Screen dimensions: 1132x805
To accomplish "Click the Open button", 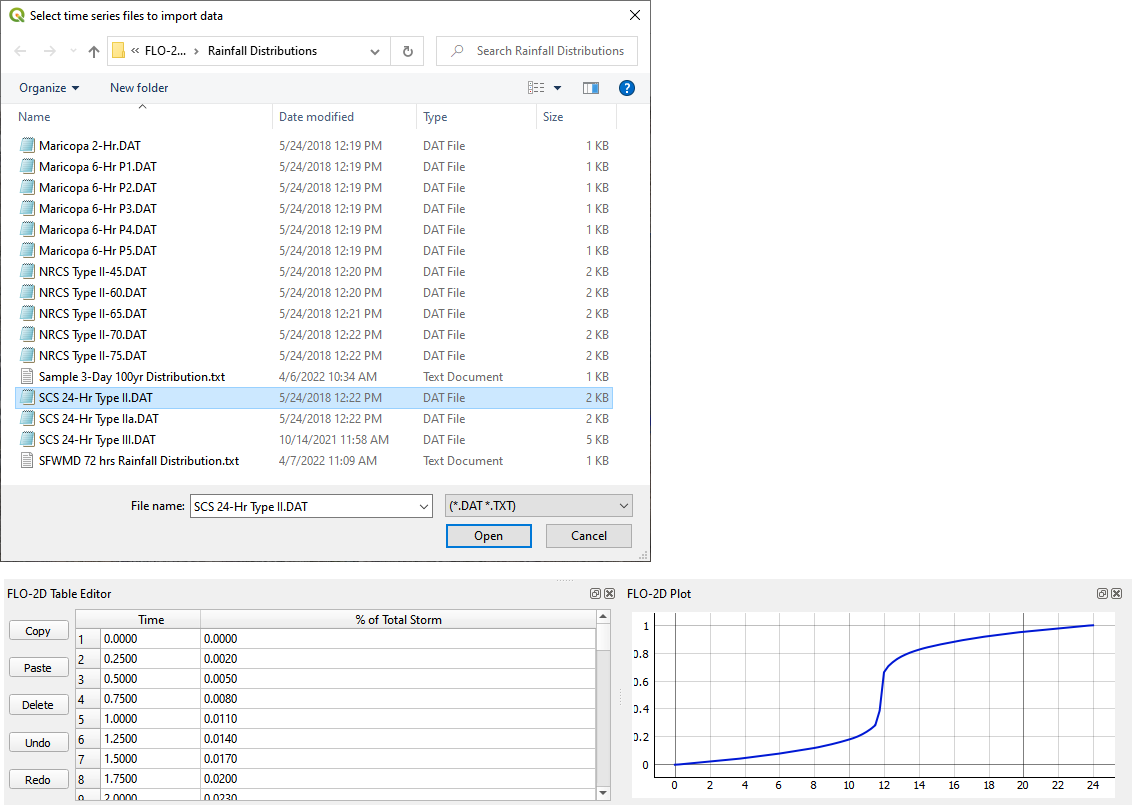I will [x=488, y=536].
